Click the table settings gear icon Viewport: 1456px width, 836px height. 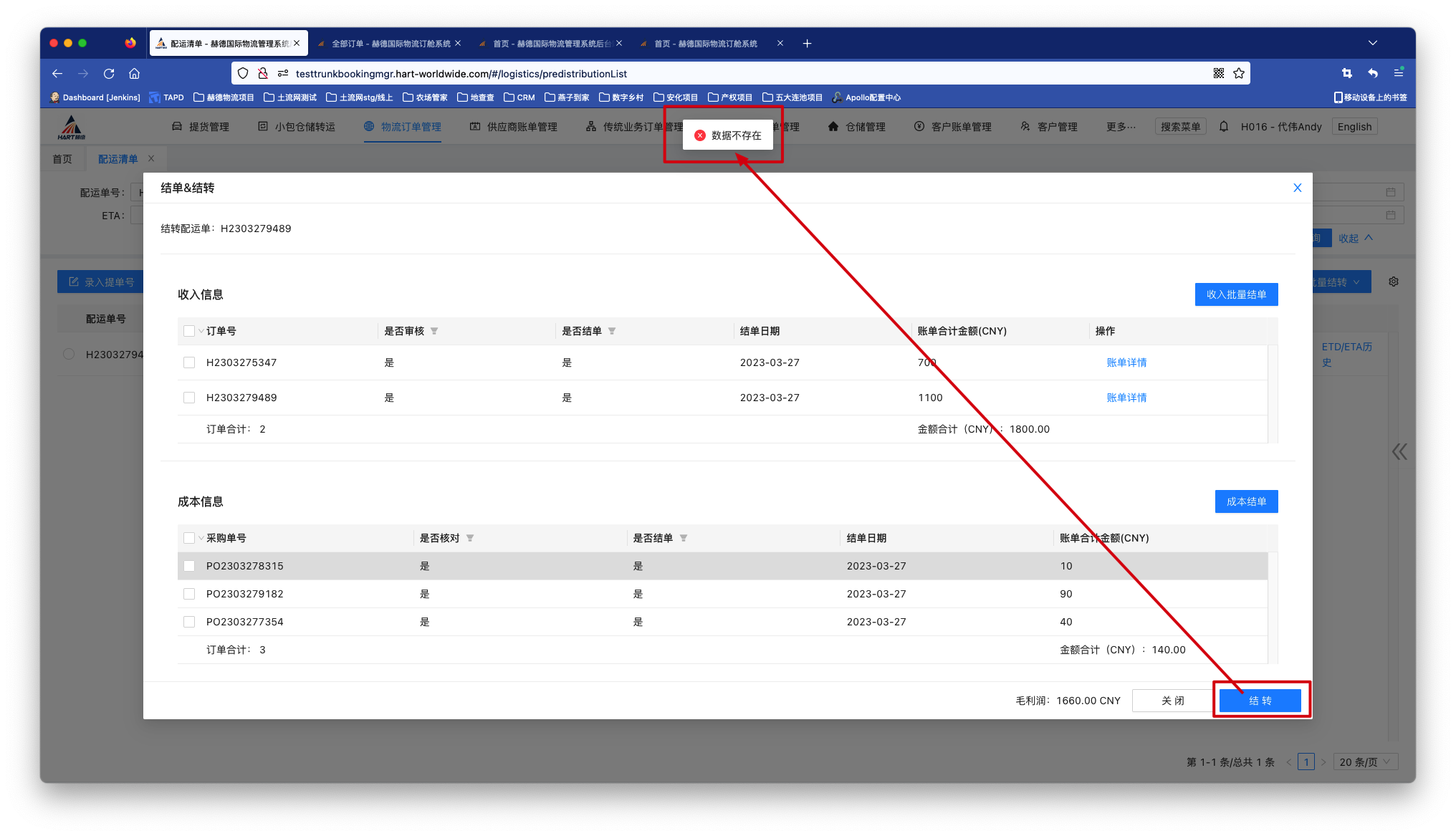[1394, 282]
